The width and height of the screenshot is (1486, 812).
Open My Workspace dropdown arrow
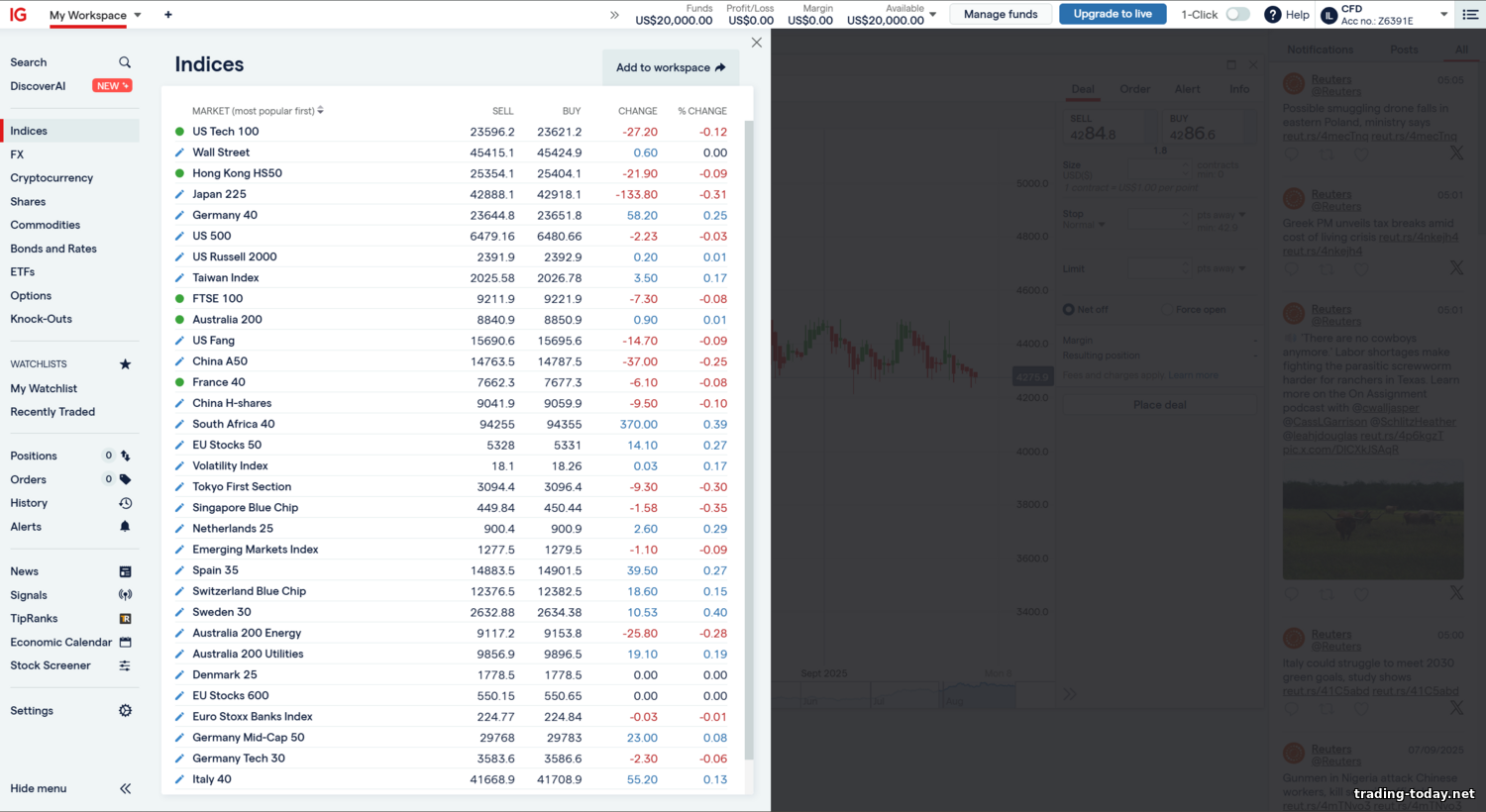tap(138, 15)
